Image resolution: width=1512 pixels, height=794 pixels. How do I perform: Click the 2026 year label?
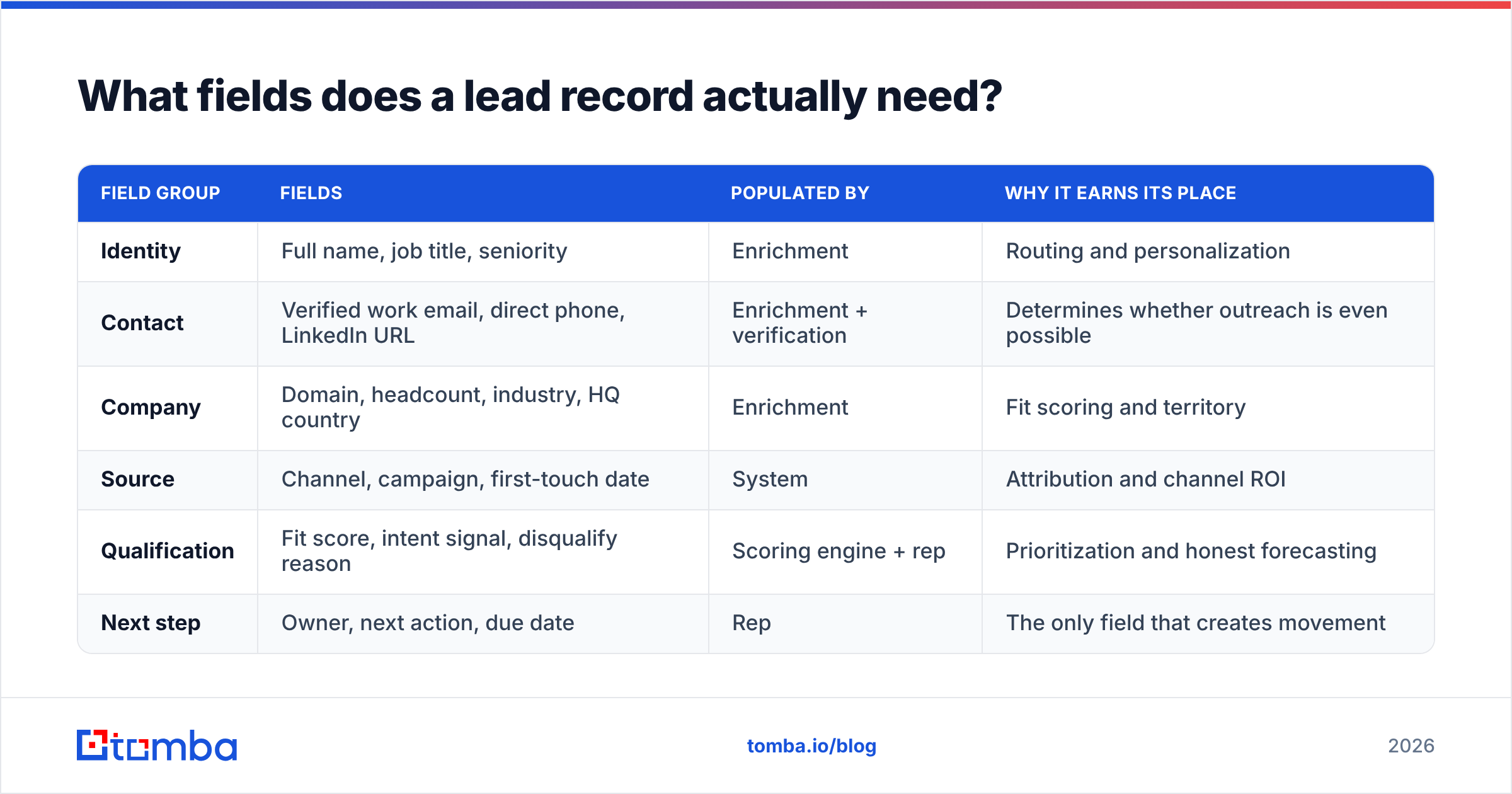coord(1411,746)
